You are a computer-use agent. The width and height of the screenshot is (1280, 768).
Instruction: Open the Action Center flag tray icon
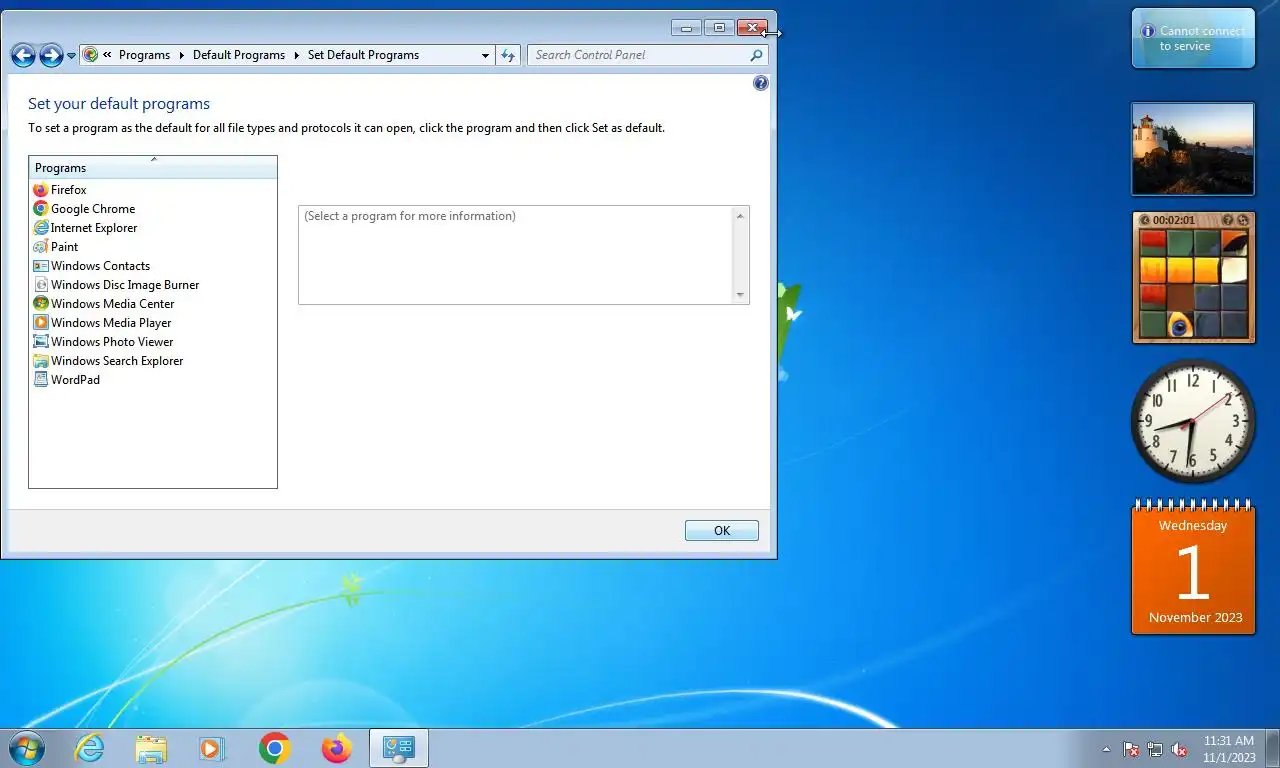(x=1131, y=749)
